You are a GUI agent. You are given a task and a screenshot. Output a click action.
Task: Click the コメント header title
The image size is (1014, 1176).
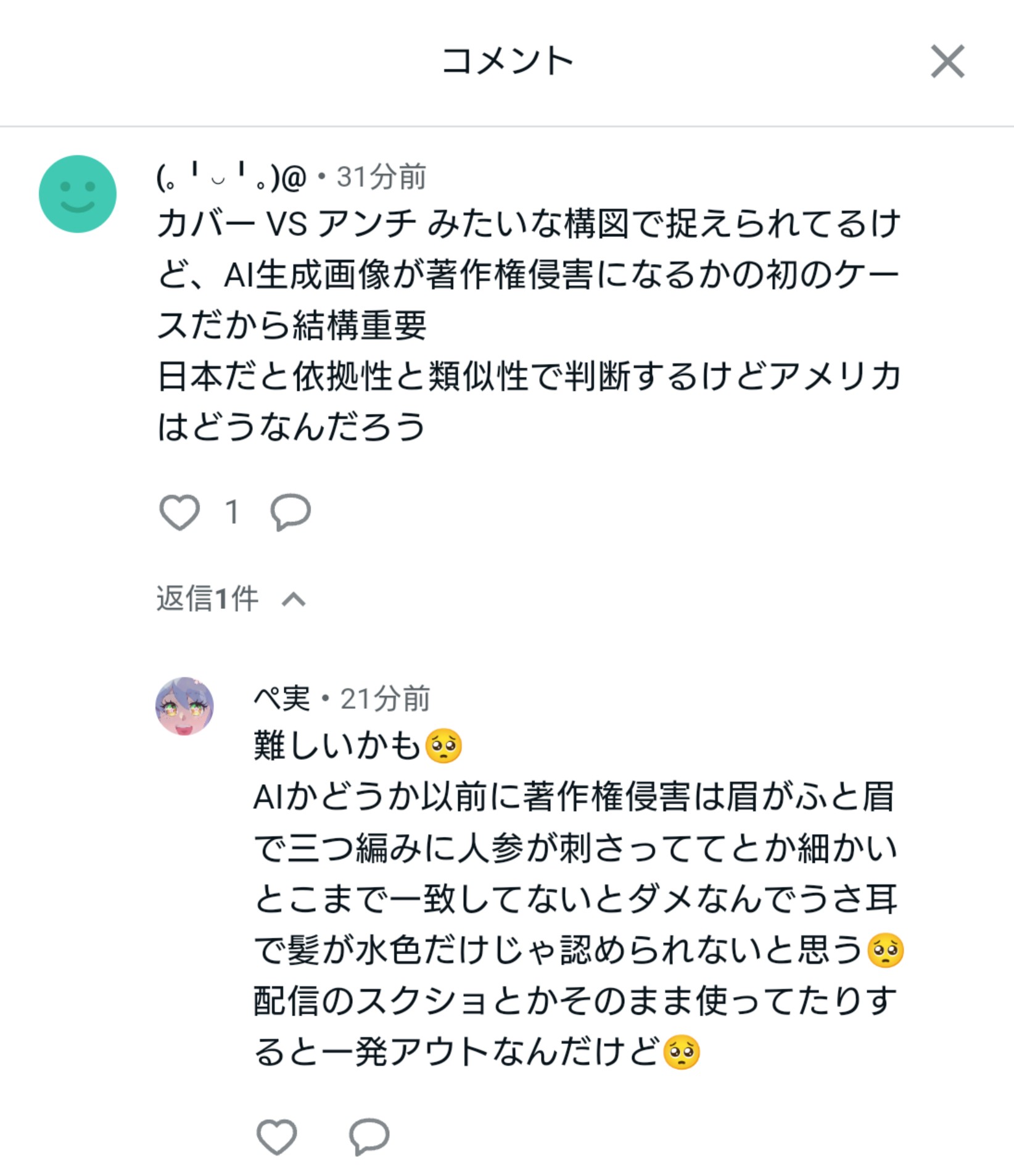[507, 62]
